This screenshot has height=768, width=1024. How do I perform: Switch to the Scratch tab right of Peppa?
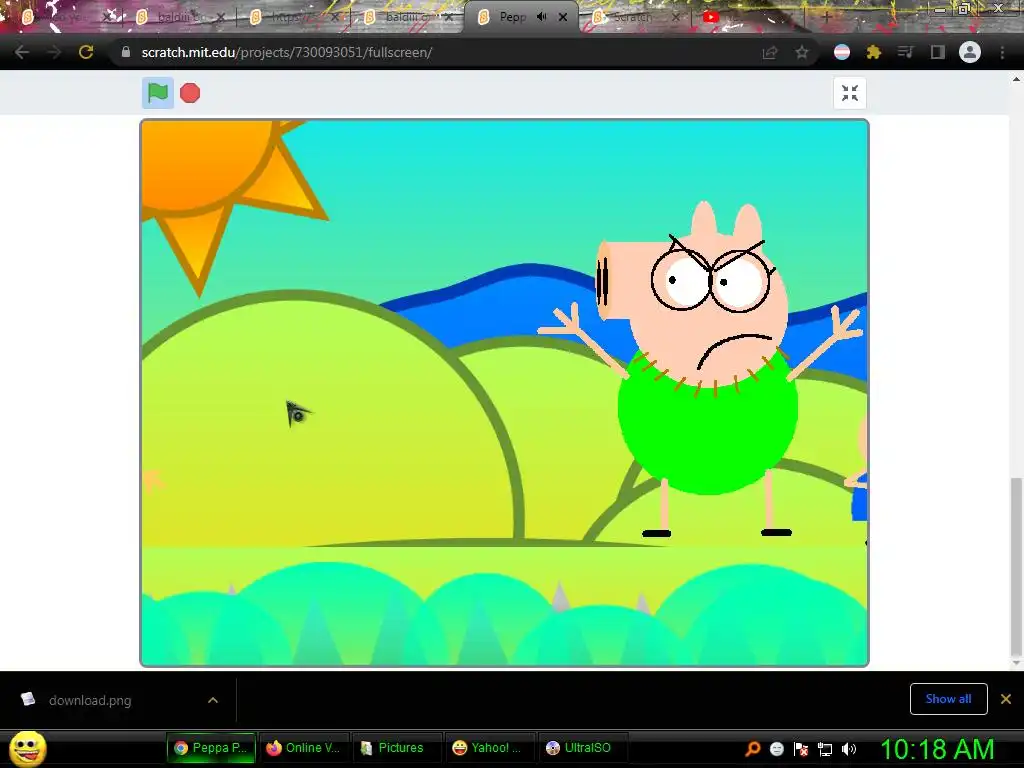tap(633, 17)
